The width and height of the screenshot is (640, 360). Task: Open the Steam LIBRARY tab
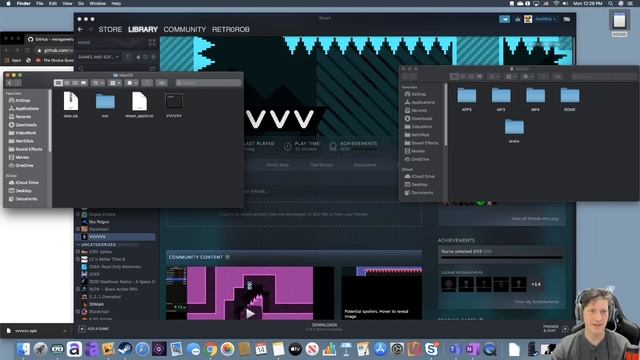(143, 29)
